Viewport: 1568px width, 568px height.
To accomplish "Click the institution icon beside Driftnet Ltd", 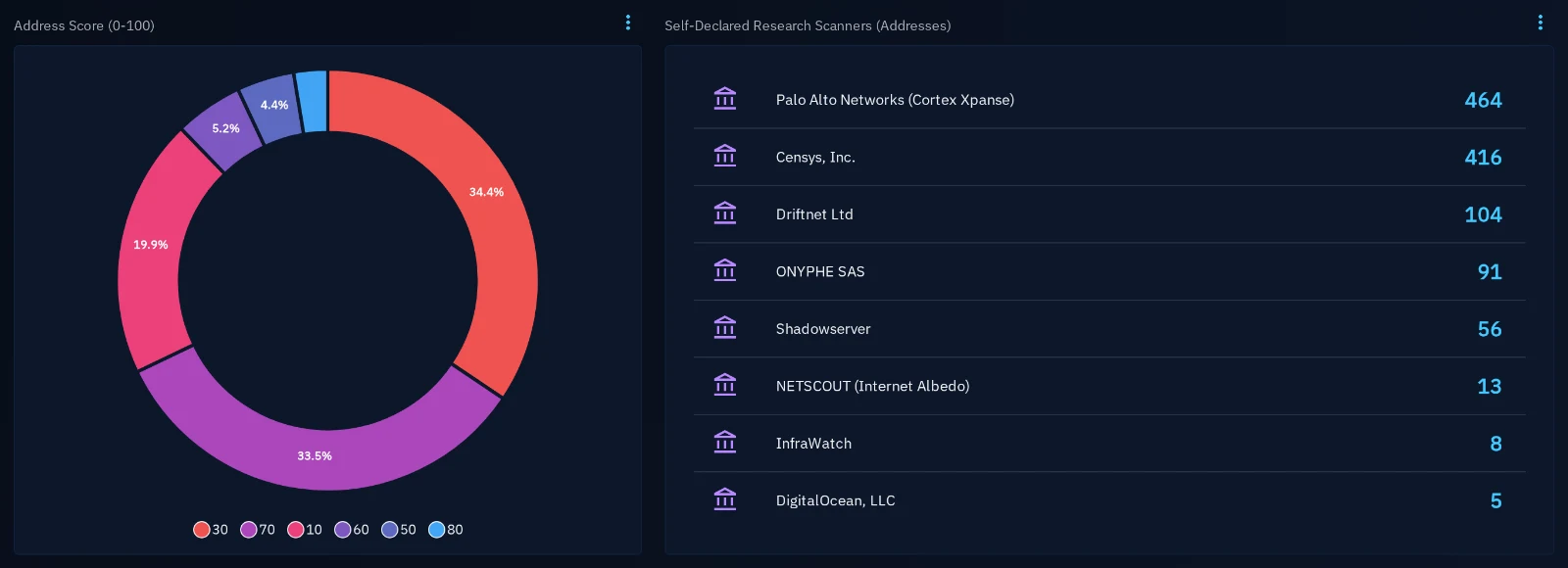I will pos(725,213).
